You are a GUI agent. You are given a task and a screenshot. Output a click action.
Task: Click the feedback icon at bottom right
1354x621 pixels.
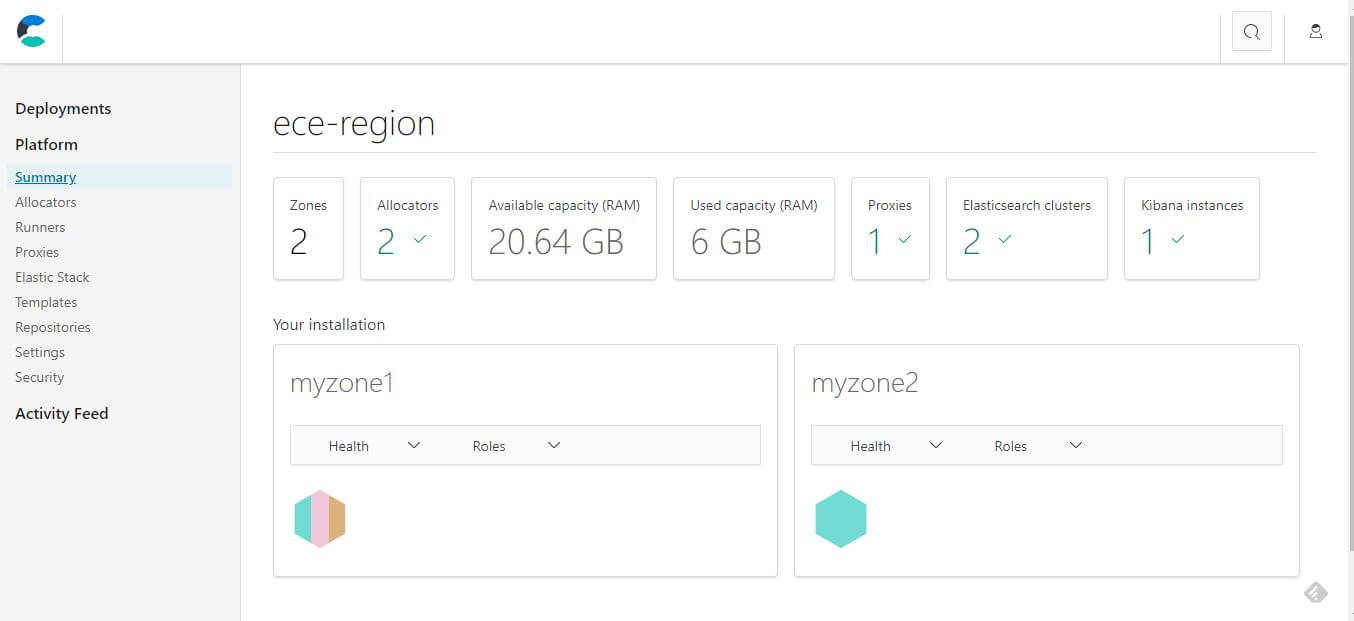tap(1316, 593)
